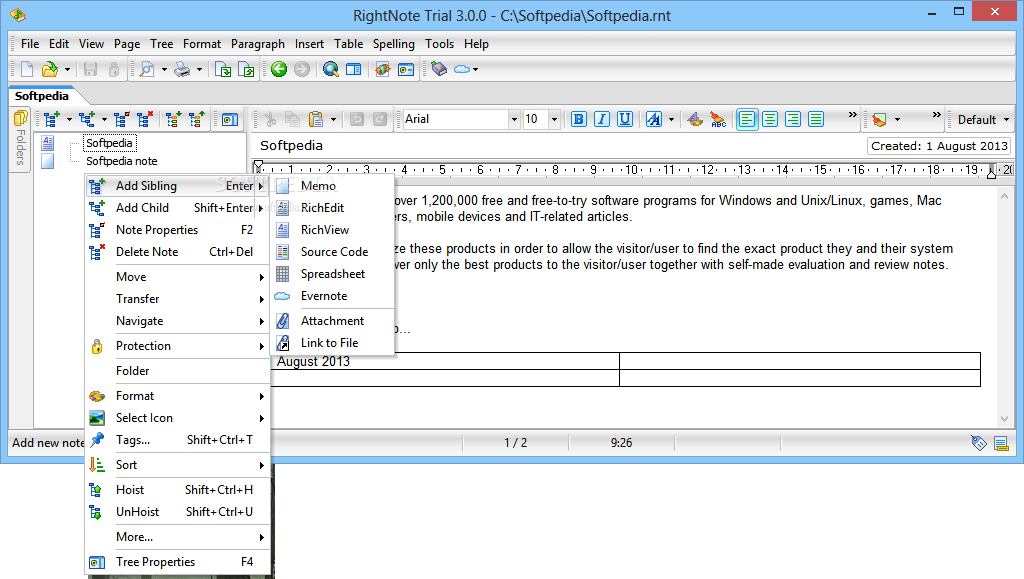Open the font name Arial dropdown
The image size is (1024, 579).
pos(514,119)
